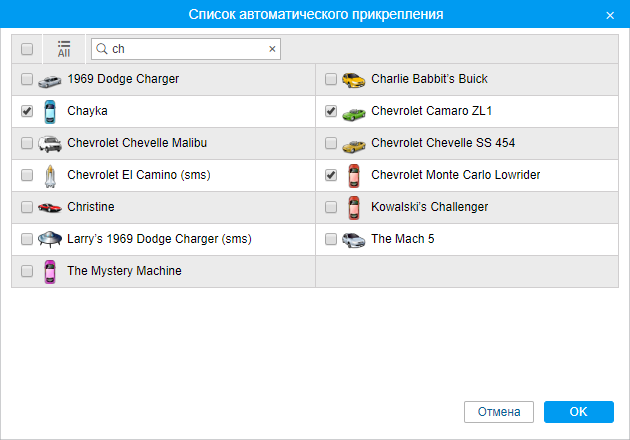Select The Mach 5 unit name

coord(402,240)
